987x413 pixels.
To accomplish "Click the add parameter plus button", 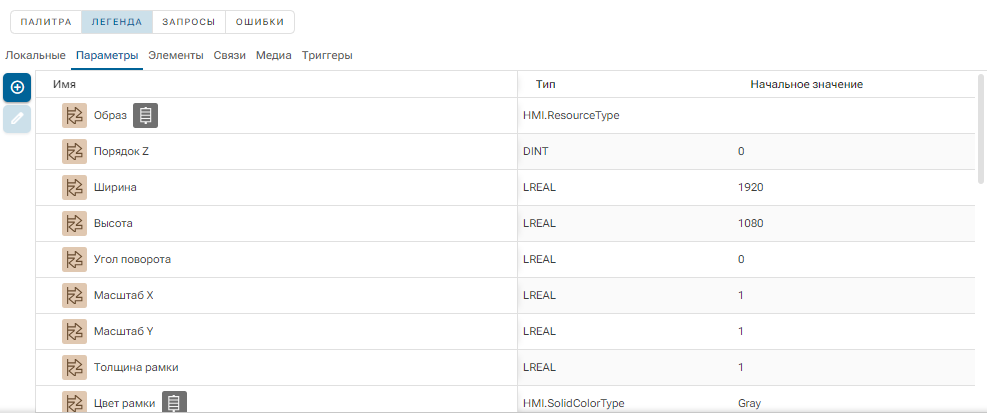I will tap(17, 87).
